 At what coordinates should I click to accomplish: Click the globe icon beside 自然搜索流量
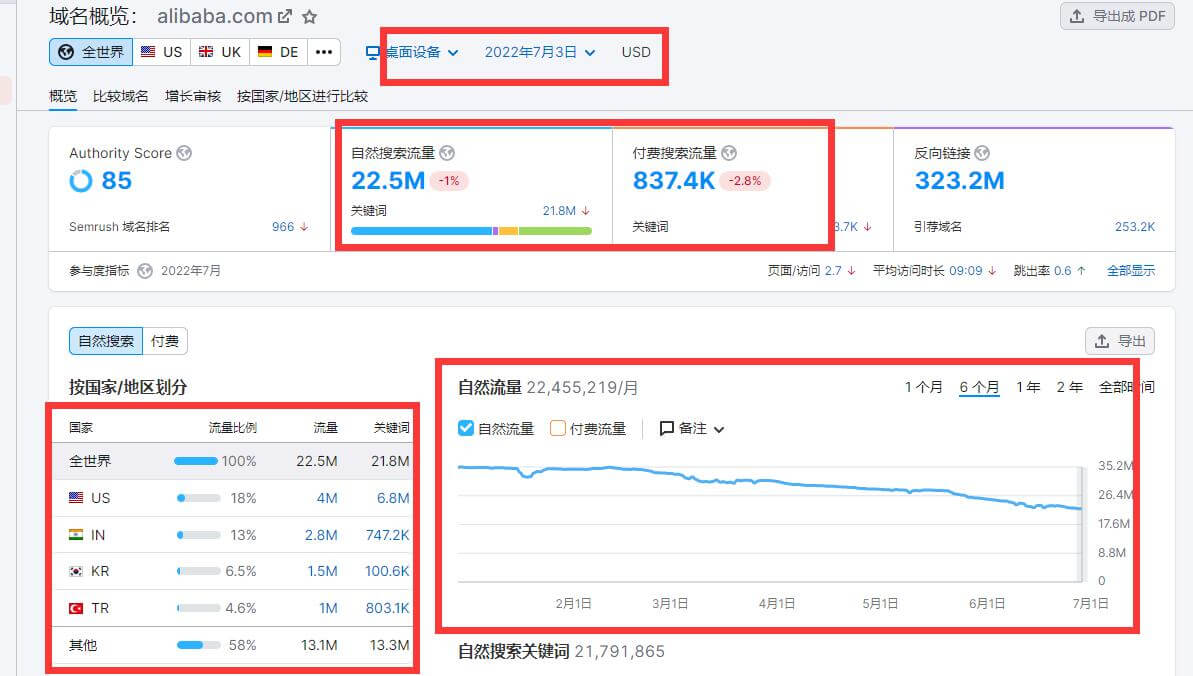[x=447, y=153]
